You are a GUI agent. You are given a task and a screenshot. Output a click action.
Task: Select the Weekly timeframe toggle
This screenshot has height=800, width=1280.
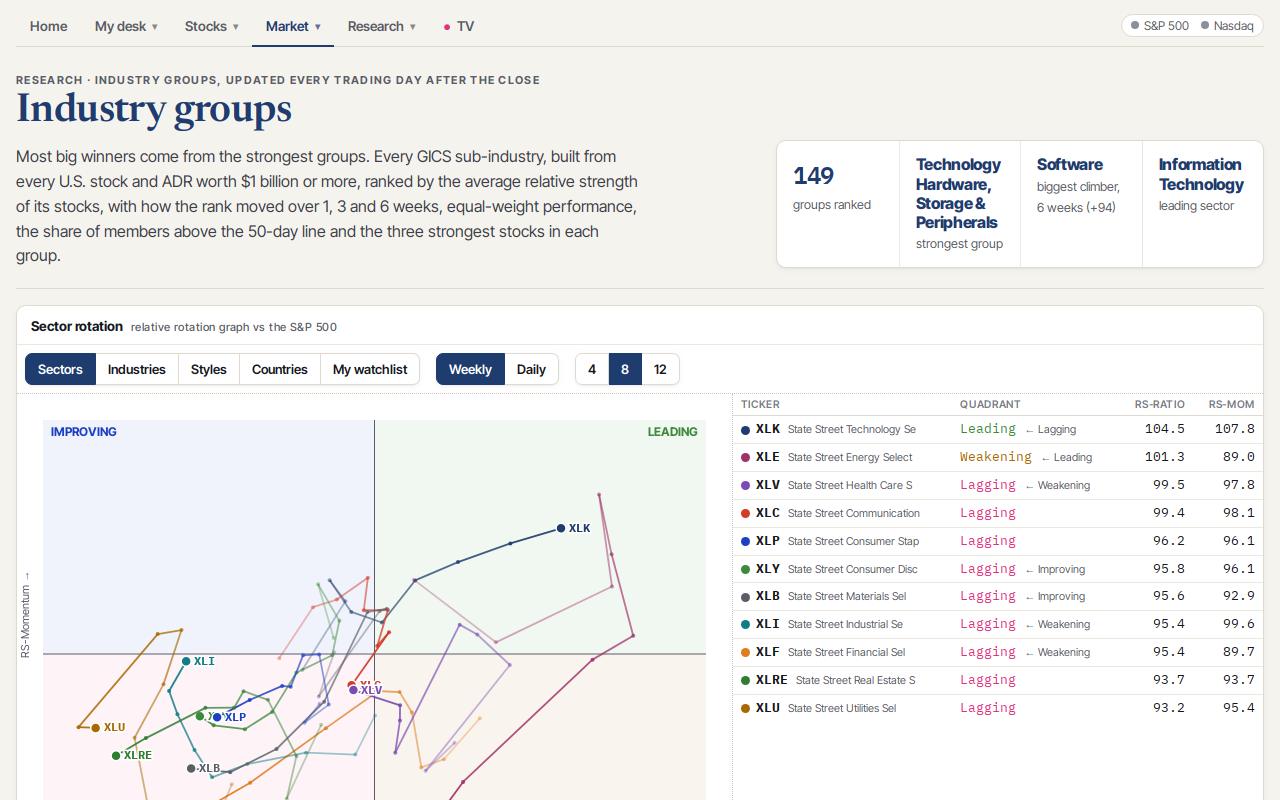click(x=470, y=369)
